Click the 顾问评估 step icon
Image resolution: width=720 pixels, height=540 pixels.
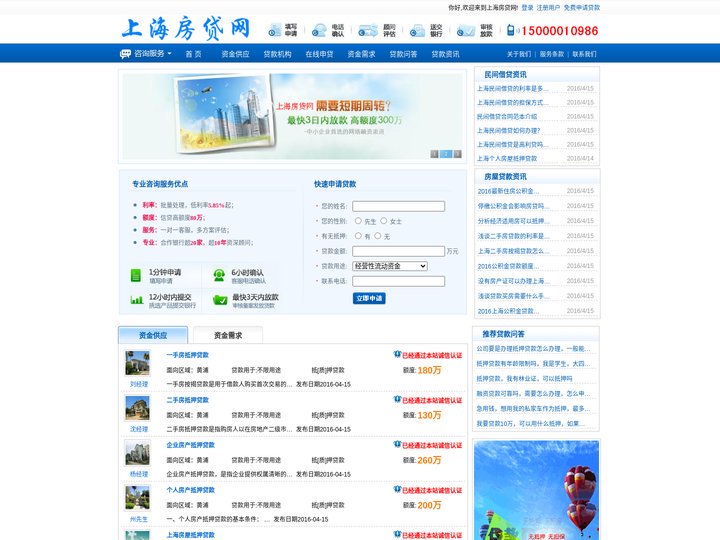click(x=368, y=30)
